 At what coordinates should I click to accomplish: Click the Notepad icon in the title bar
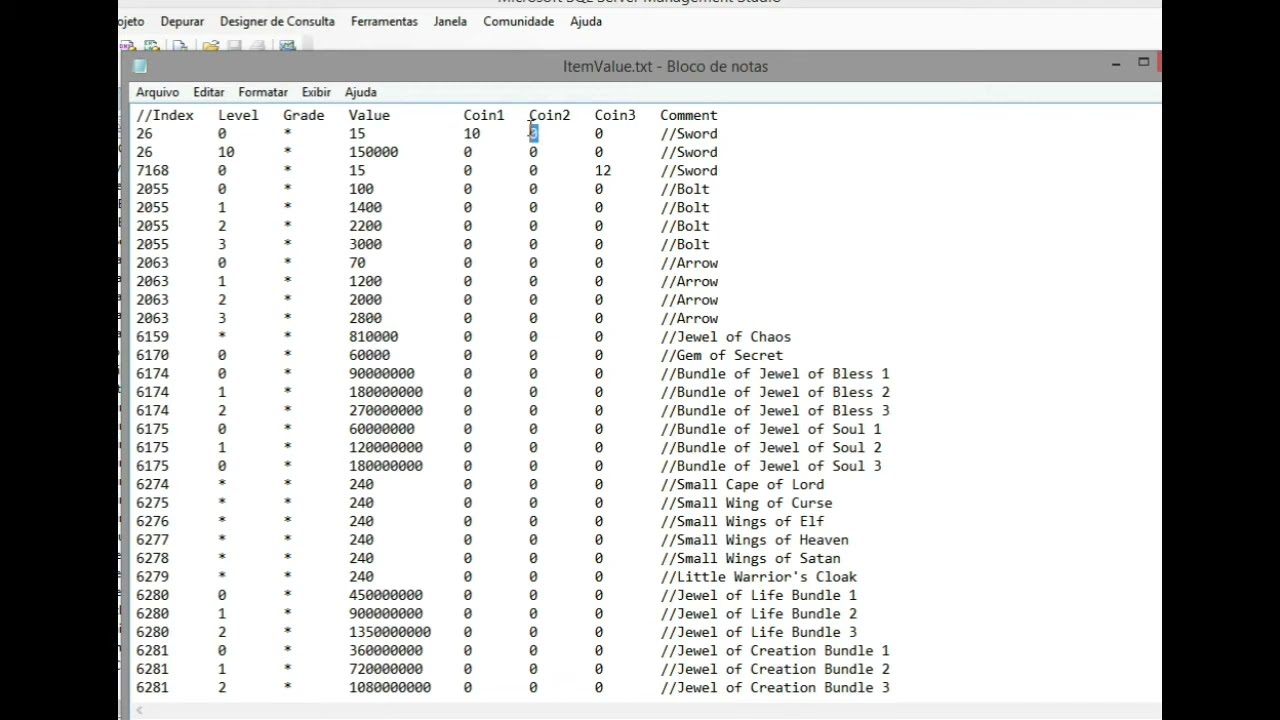pyautogui.click(x=140, y=66)
